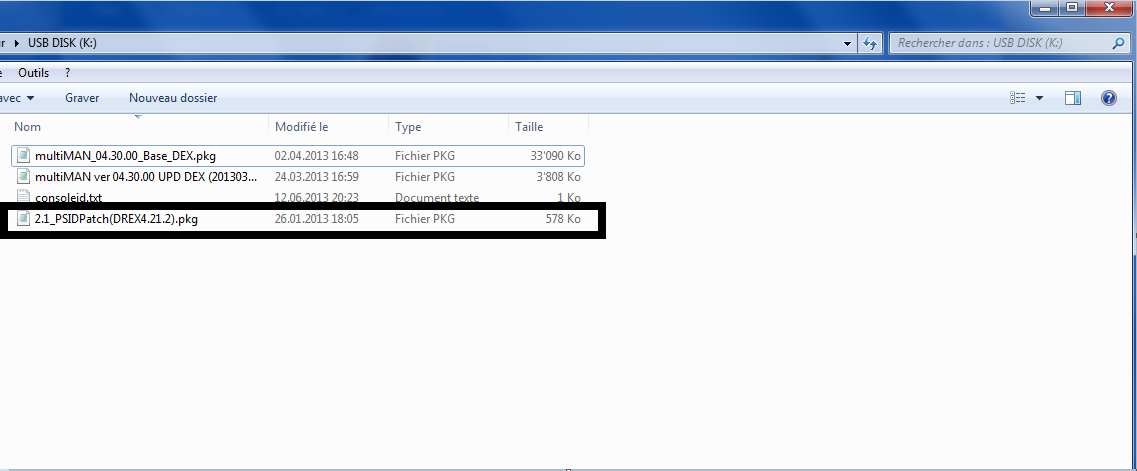Click the refresh button beside address bar

[870, 44]
